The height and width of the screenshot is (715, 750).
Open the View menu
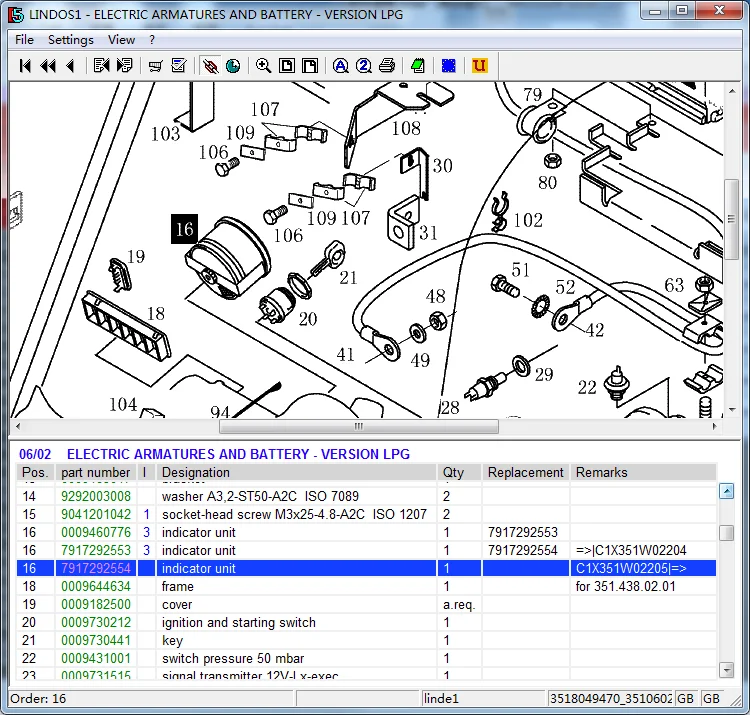point(121,40)
